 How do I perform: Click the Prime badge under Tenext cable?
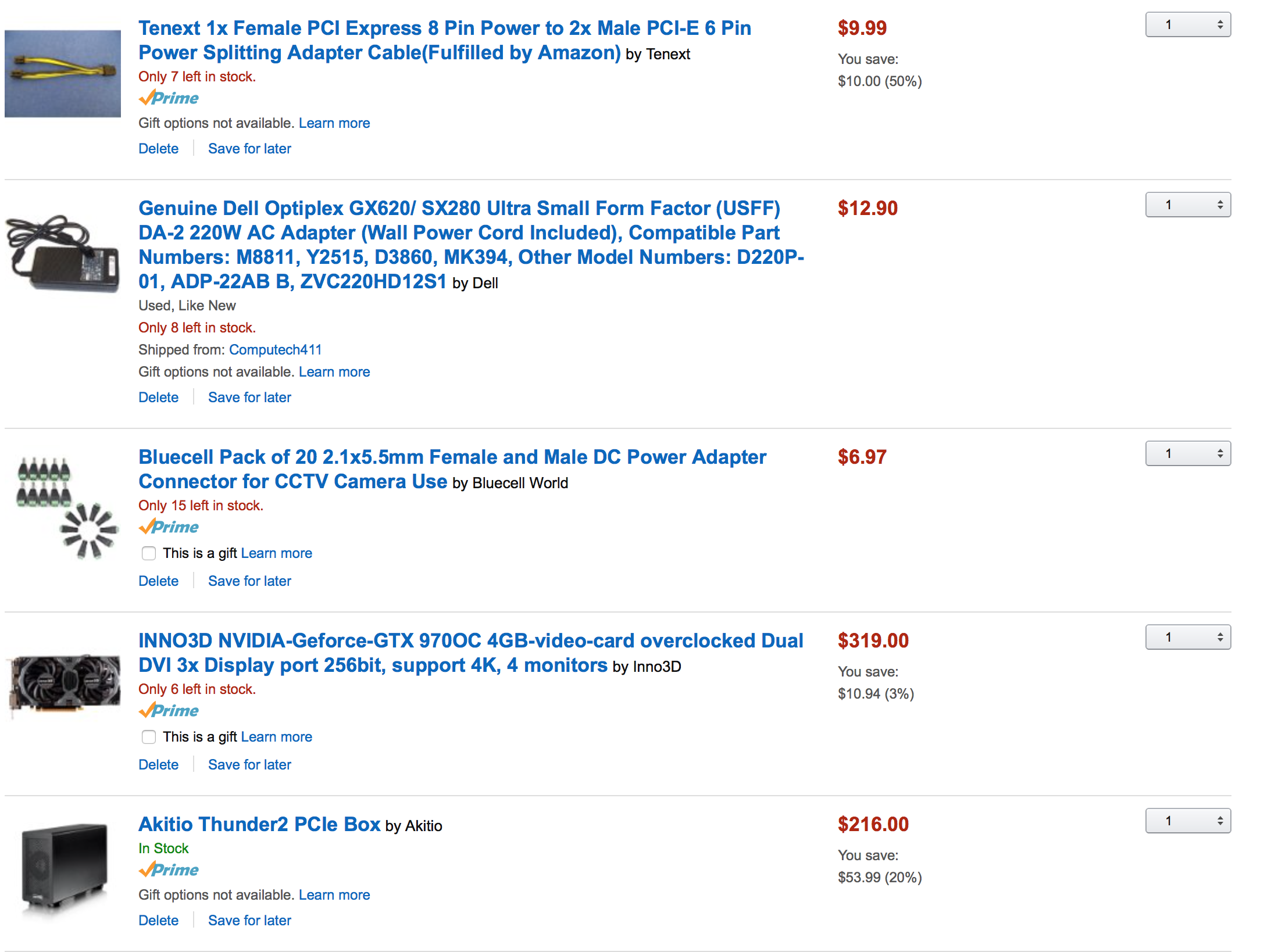[169, 98]
